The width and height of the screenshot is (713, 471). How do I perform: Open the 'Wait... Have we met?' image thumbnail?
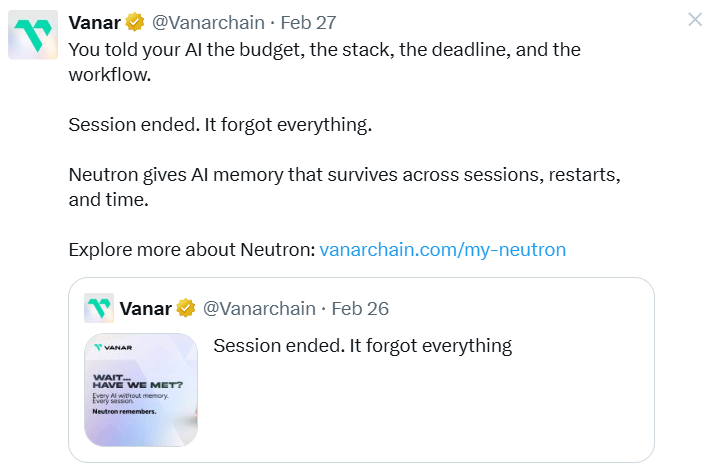[140, 389]
